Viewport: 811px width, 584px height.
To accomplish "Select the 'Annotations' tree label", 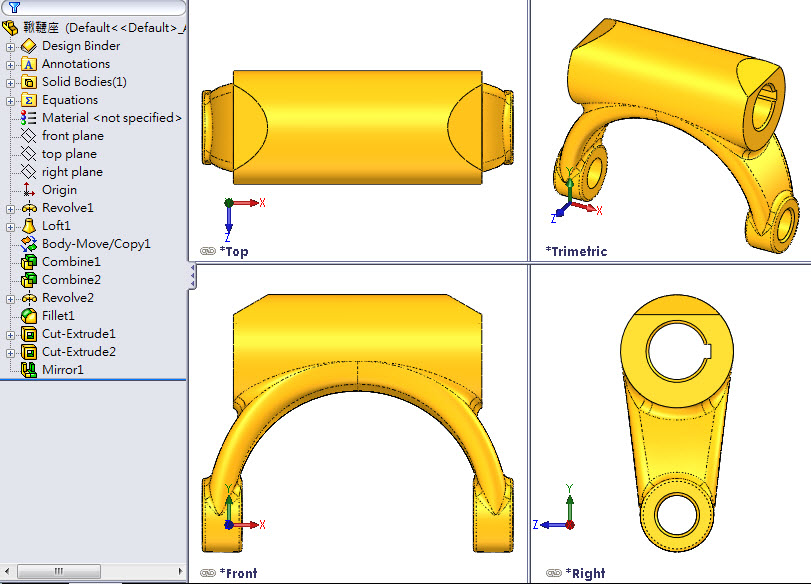I will pyautogui.click(x=76, y=64).
